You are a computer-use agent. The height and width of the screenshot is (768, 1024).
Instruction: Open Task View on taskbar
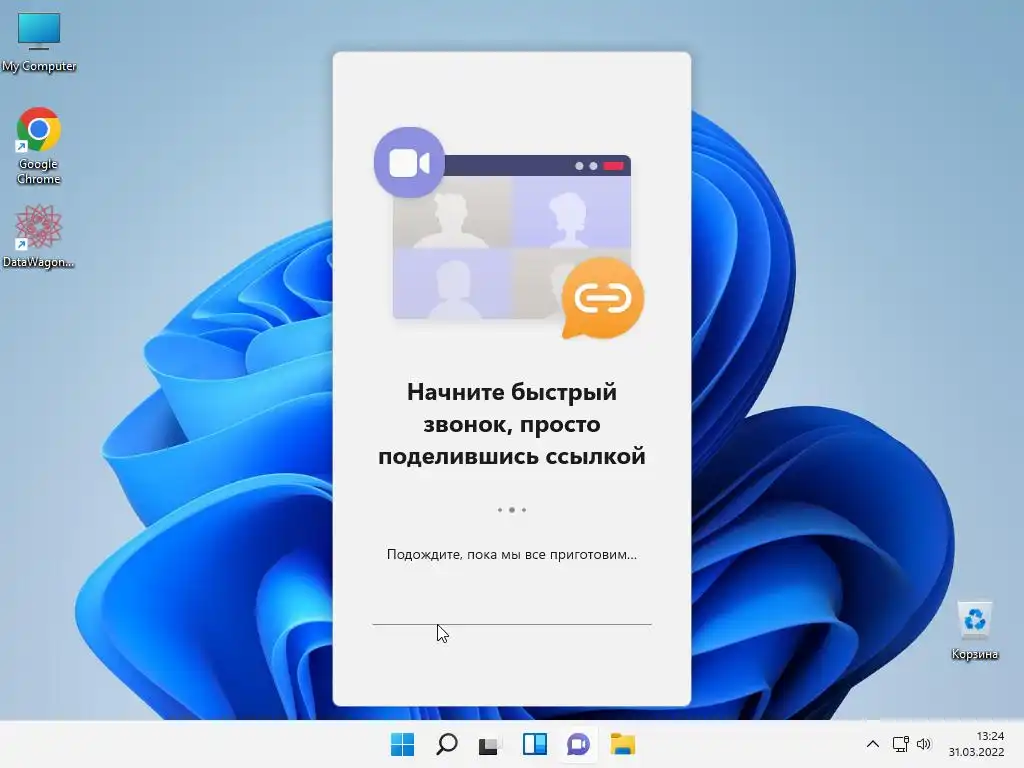click(x=490, y=744)
